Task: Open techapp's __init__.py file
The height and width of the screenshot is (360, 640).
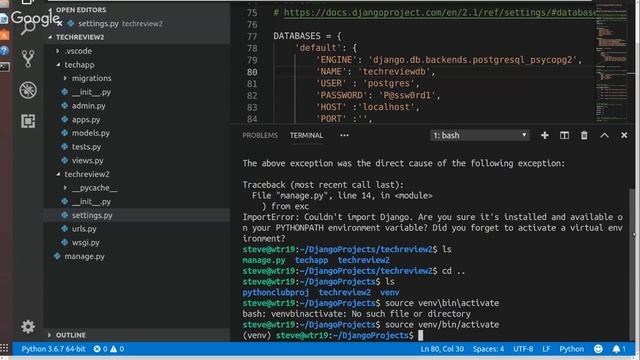Action: (91, 92)
